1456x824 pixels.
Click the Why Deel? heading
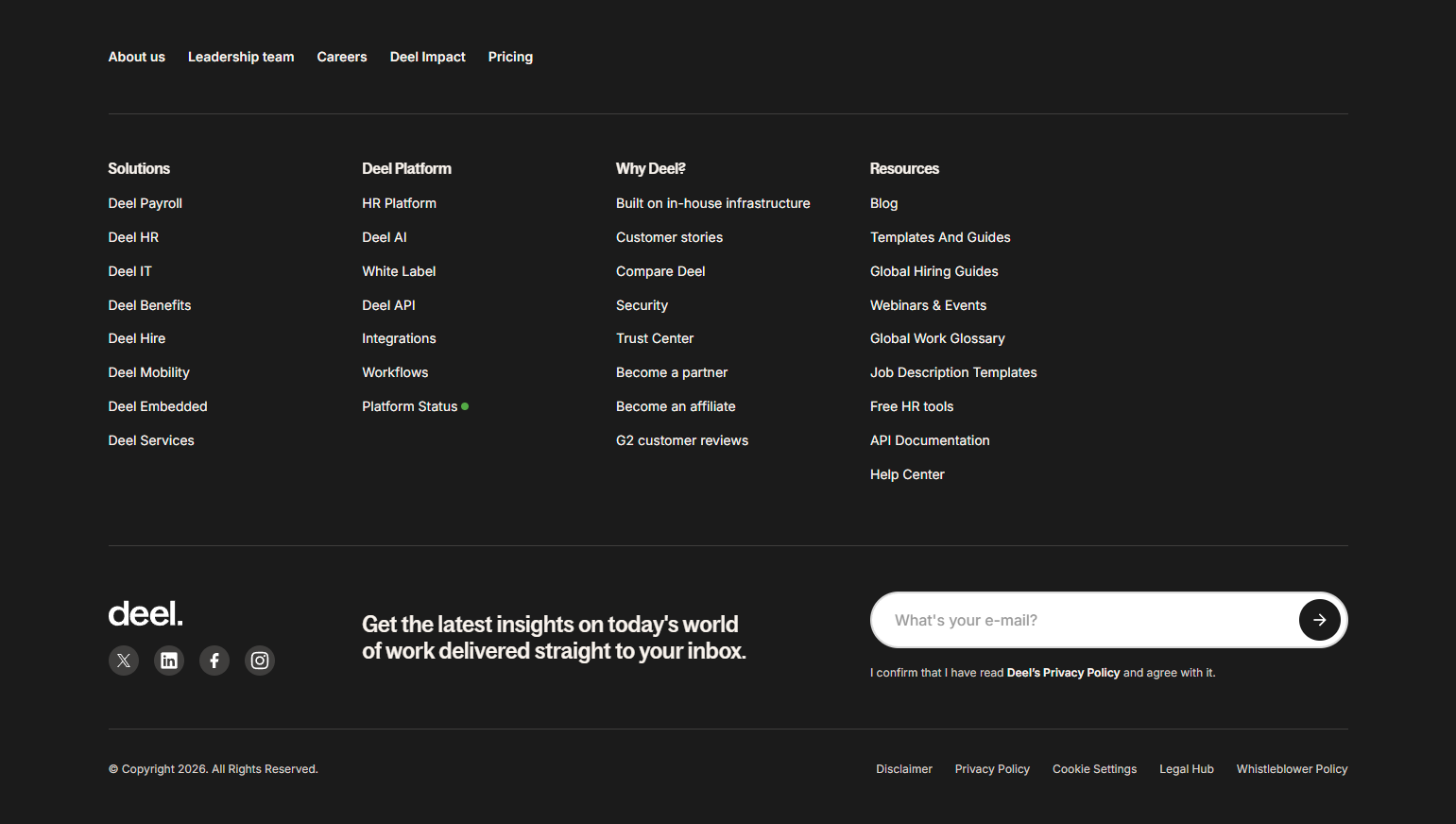pyautogui.click(x=650, y=168)
